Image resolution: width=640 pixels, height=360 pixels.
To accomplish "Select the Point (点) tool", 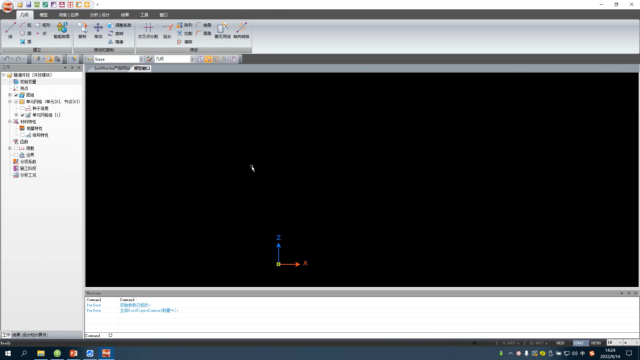I will coord(41,33).
